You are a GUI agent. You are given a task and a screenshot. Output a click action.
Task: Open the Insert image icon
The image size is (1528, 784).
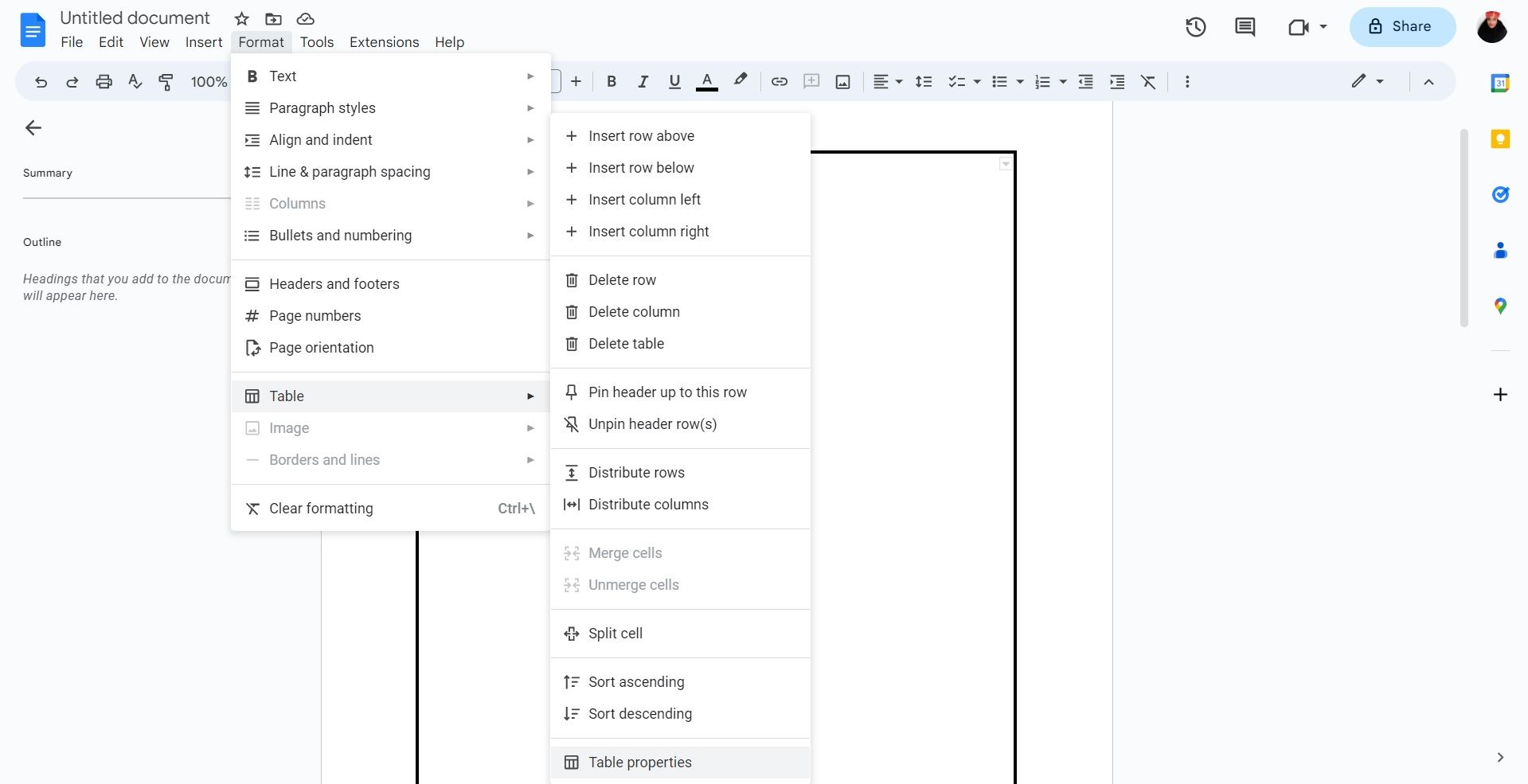(842, 81)
